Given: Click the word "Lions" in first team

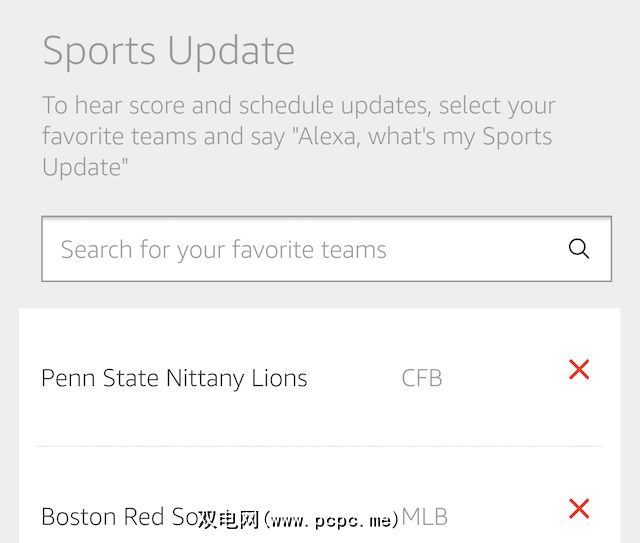Looking at the screenshot, I should click(x=279, y=379).
